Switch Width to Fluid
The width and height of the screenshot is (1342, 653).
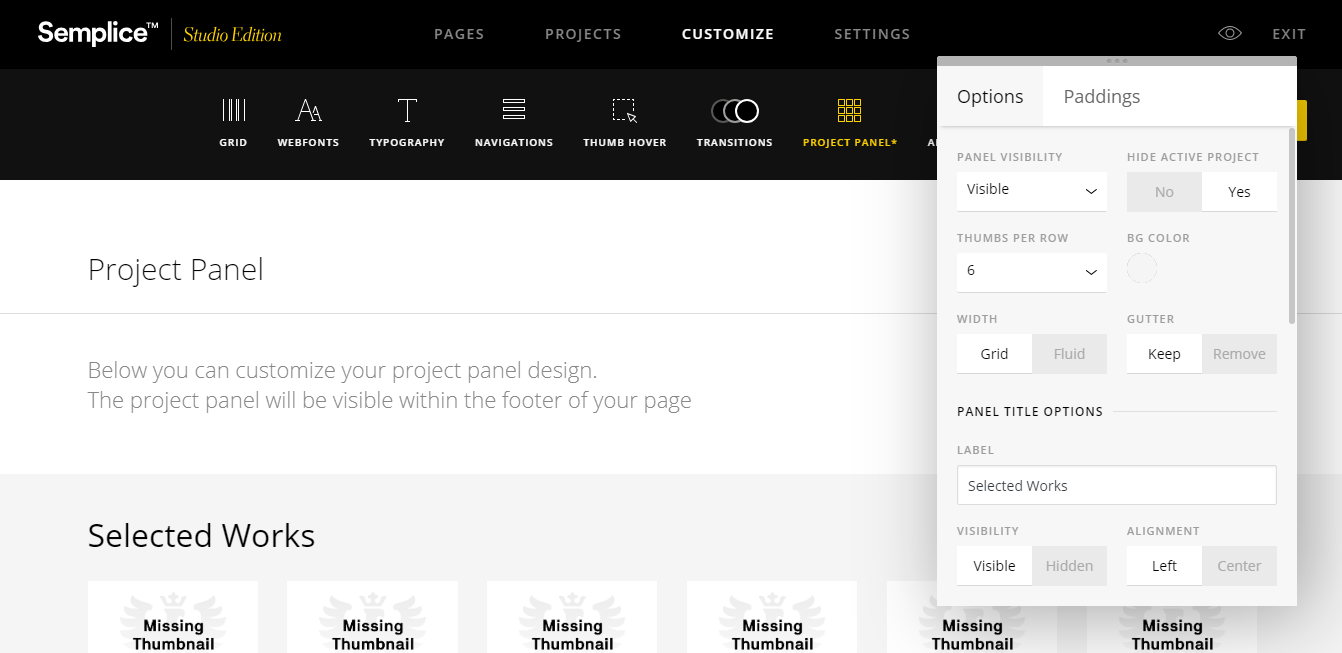point(1069,353)
